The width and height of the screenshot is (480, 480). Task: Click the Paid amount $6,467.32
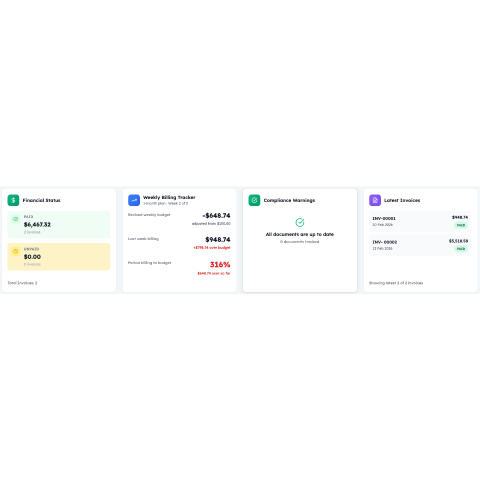click(x=37, y=225)
